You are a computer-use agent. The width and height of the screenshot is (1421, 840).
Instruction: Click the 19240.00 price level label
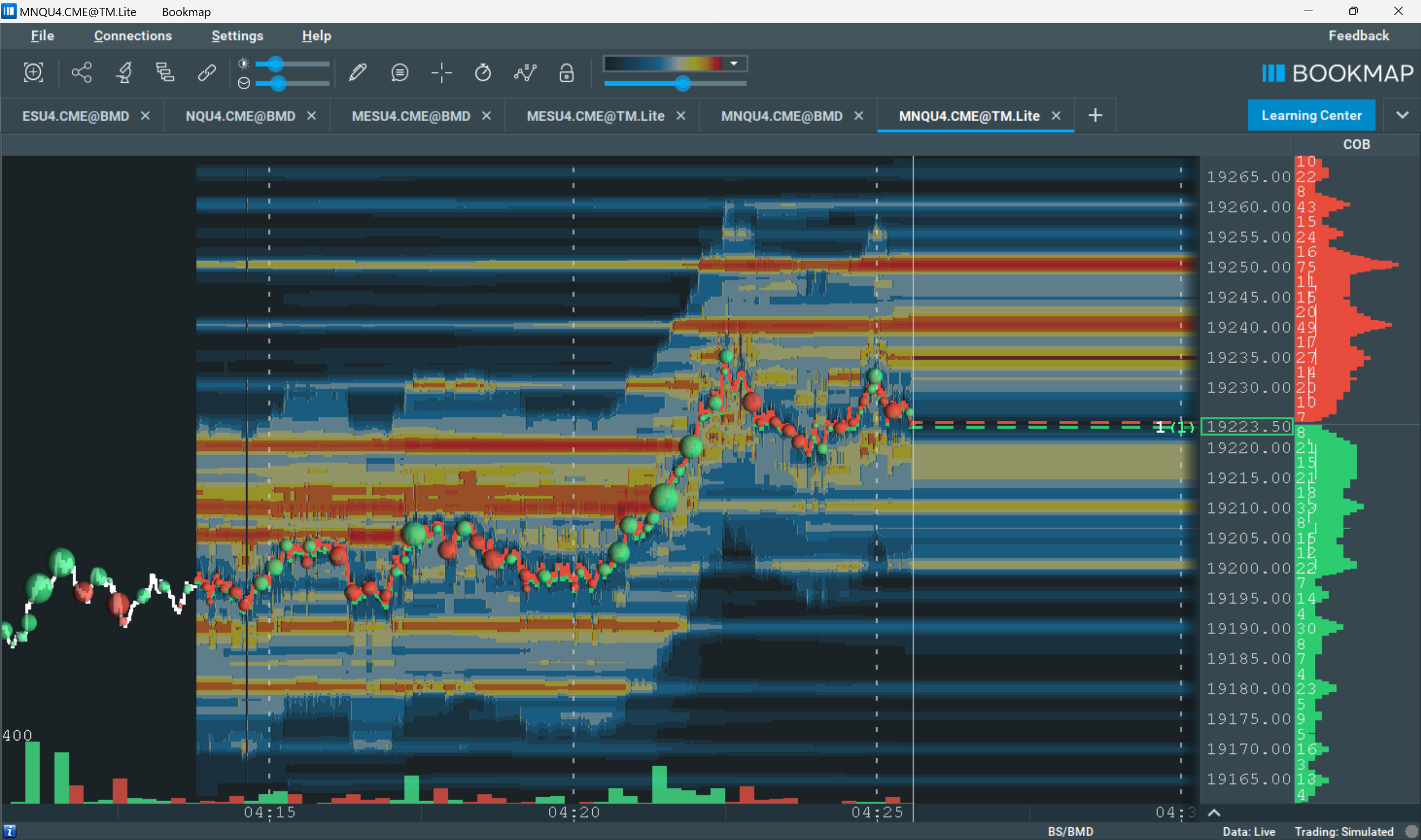[1248, 328]
